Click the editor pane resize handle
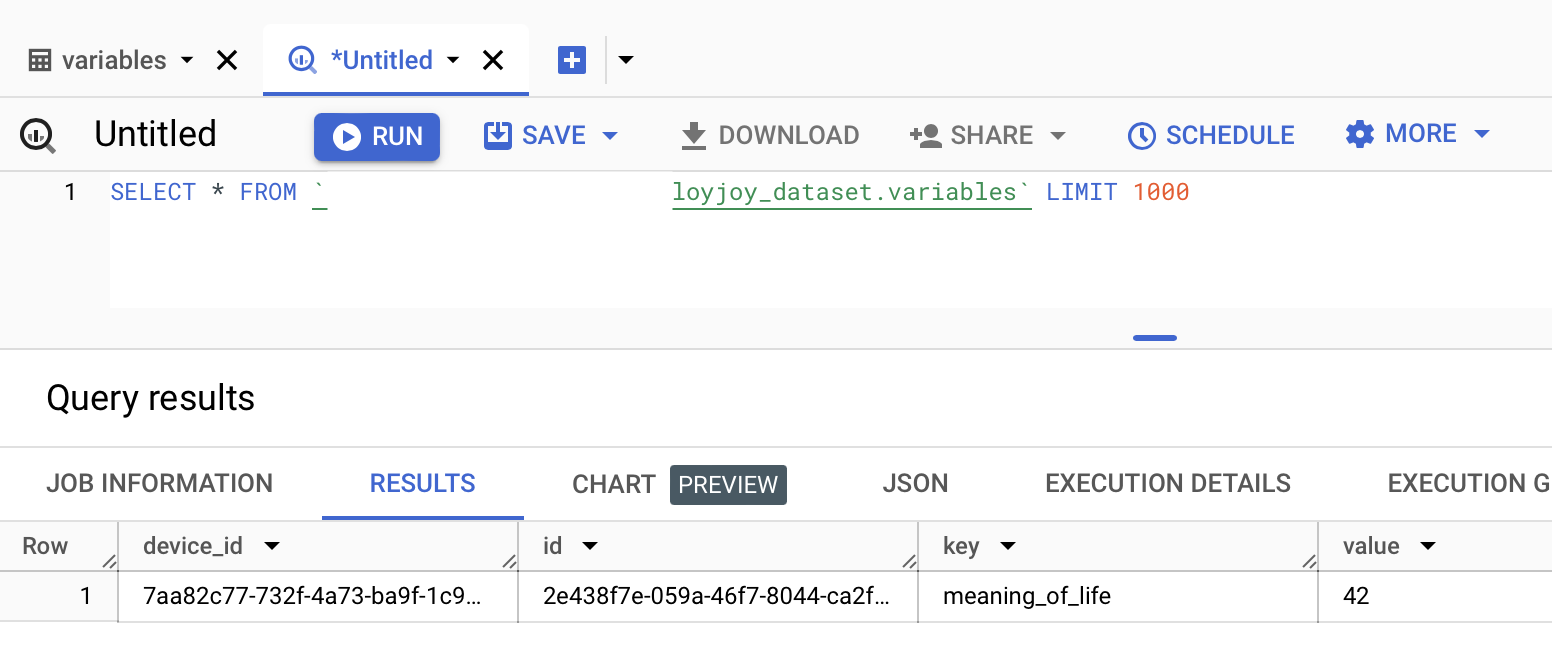Viewport: 1552px width, 648px height. 1154,338
